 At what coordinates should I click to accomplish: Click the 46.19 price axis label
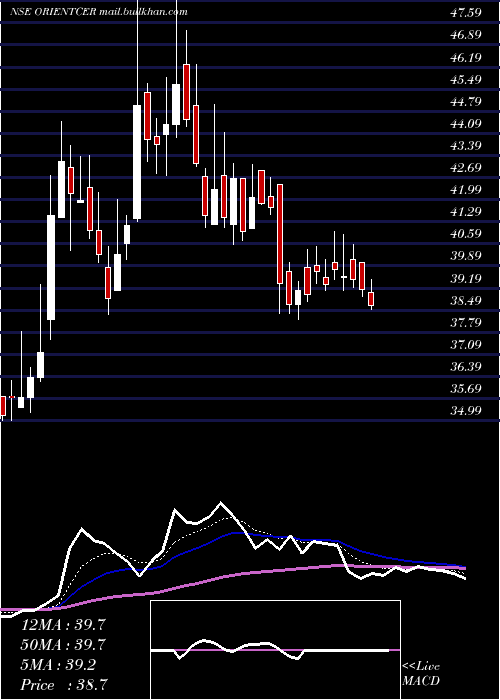[x=466, y=57]
